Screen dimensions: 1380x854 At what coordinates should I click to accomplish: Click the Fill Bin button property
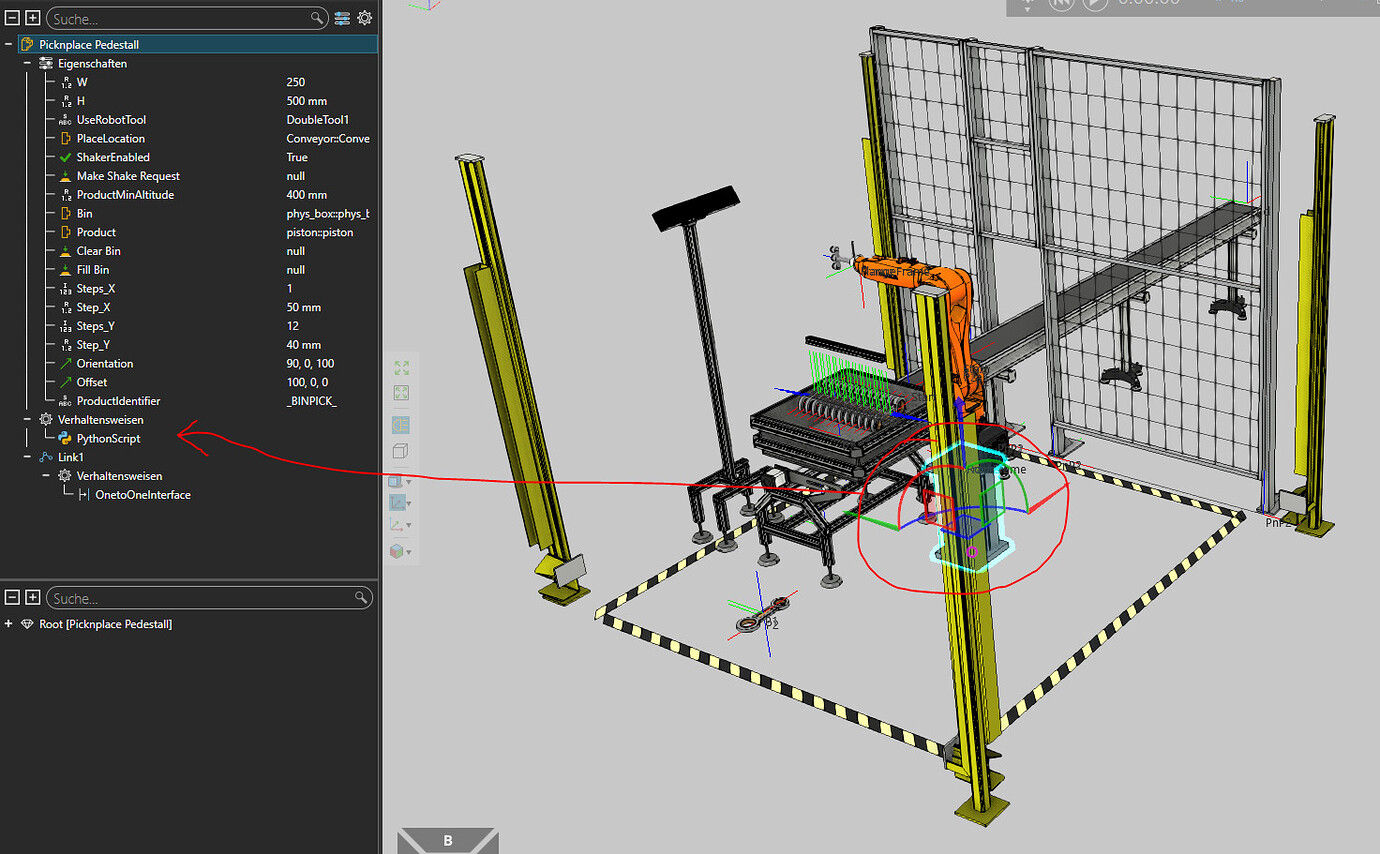tap(93, 270)
